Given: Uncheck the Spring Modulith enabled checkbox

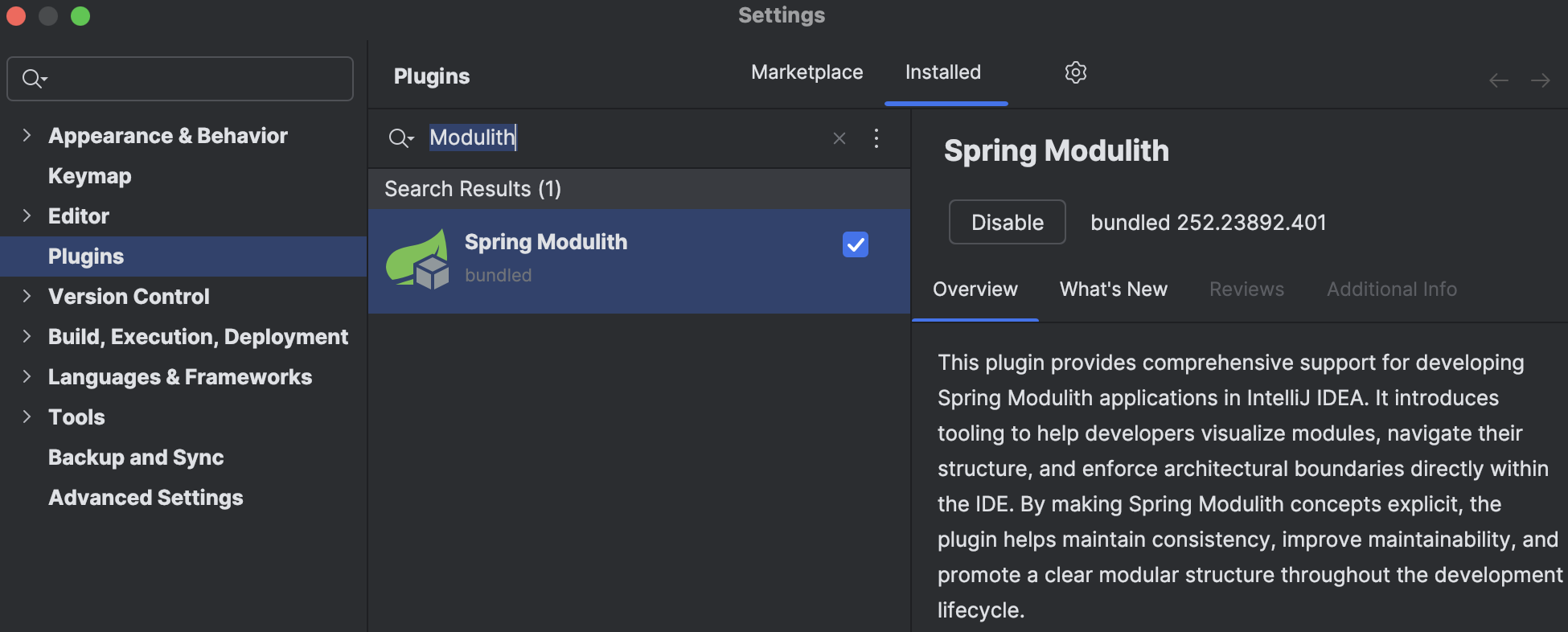Looking at the screenshot, I should pyautogui.click(x=856, y=244).
